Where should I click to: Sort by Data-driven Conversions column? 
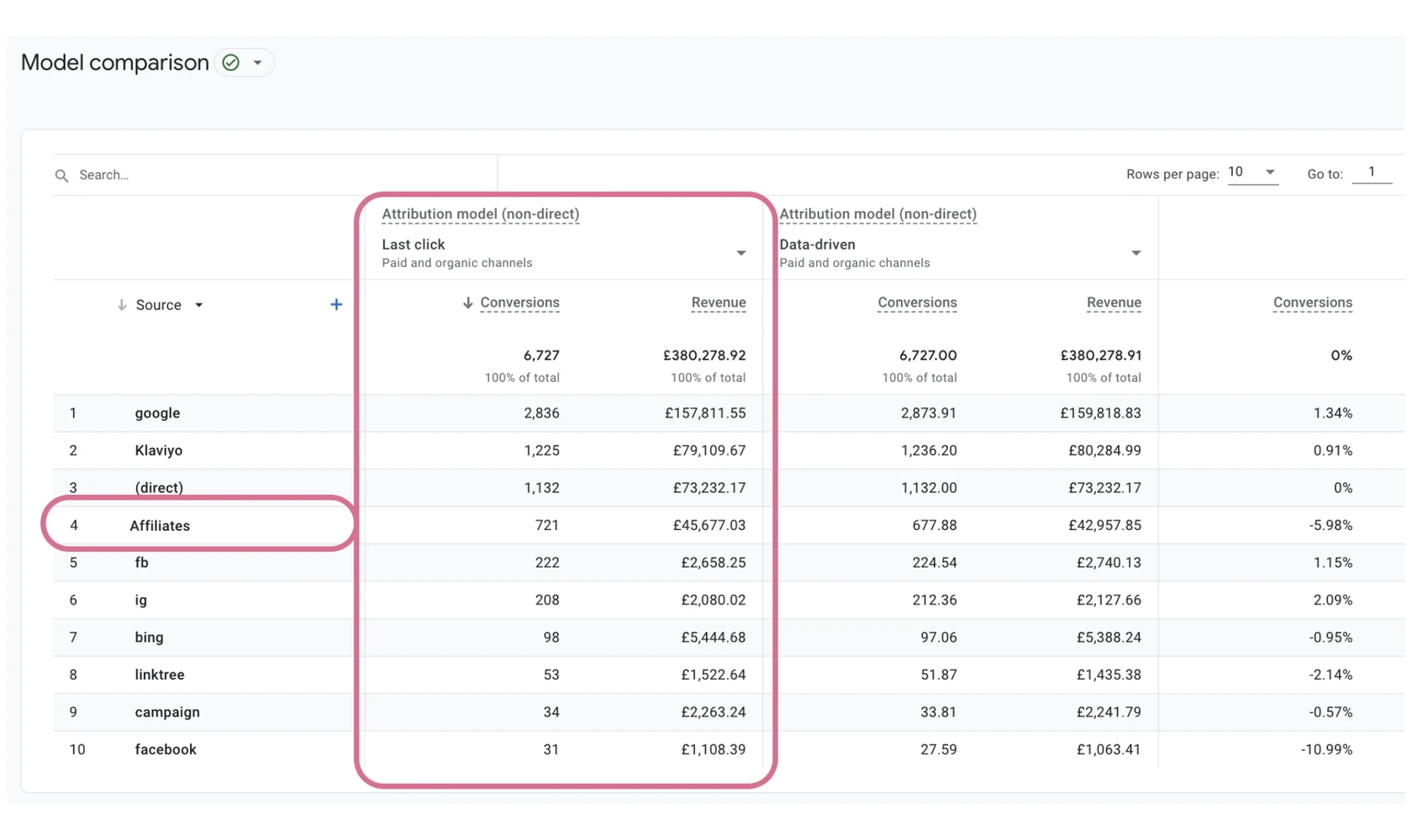(x=917, y=302)
